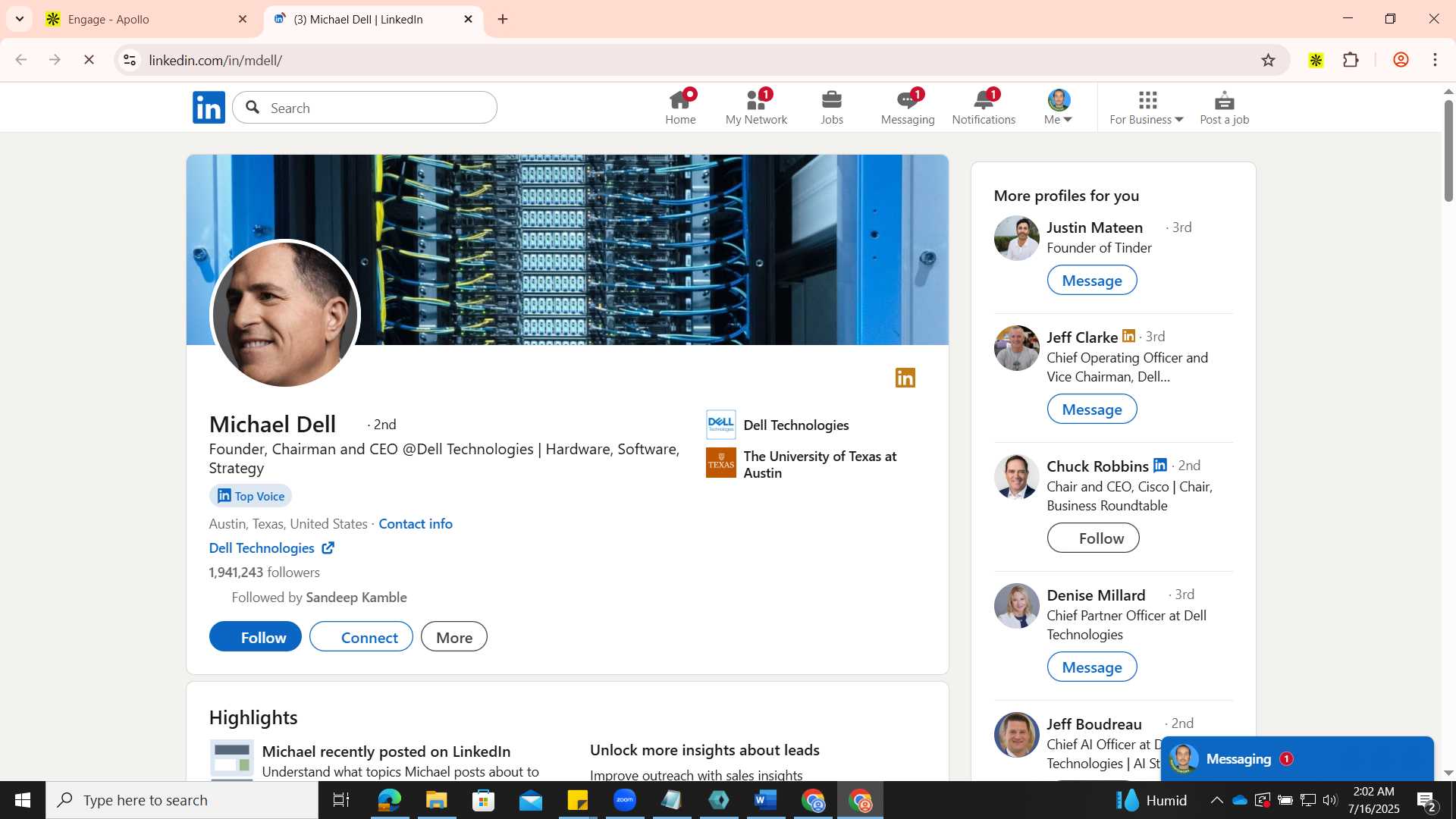The width and height of the screenshot is (1456, 819).
Task: Open Jeff Boudreau's profile
Action: (1094, 724)
